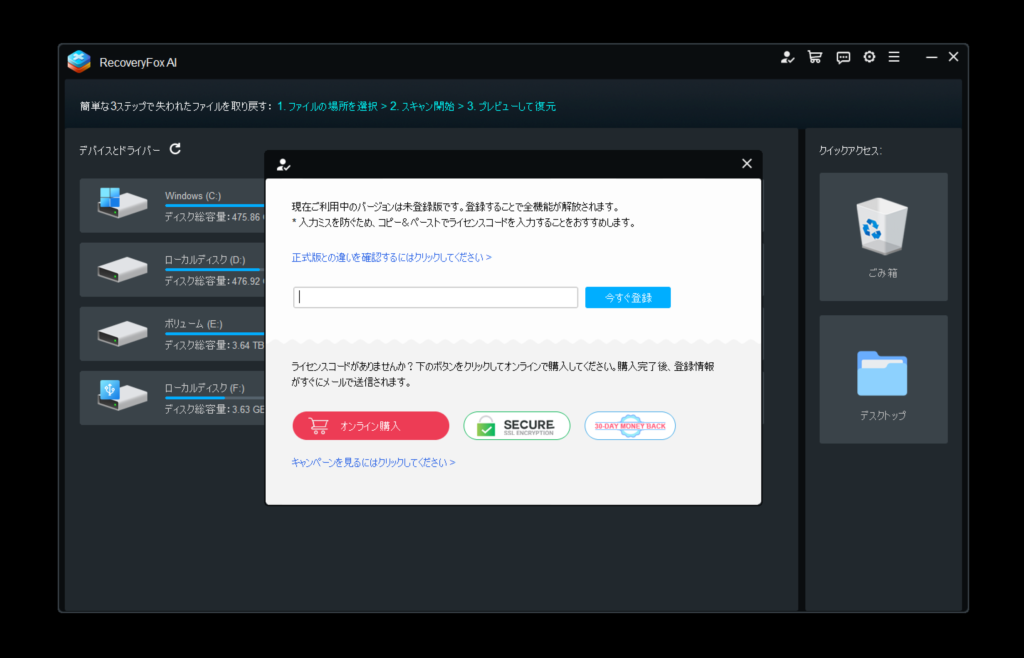Click the license code input field
This screenshot has width=1024, height=658.
(436, 297)
